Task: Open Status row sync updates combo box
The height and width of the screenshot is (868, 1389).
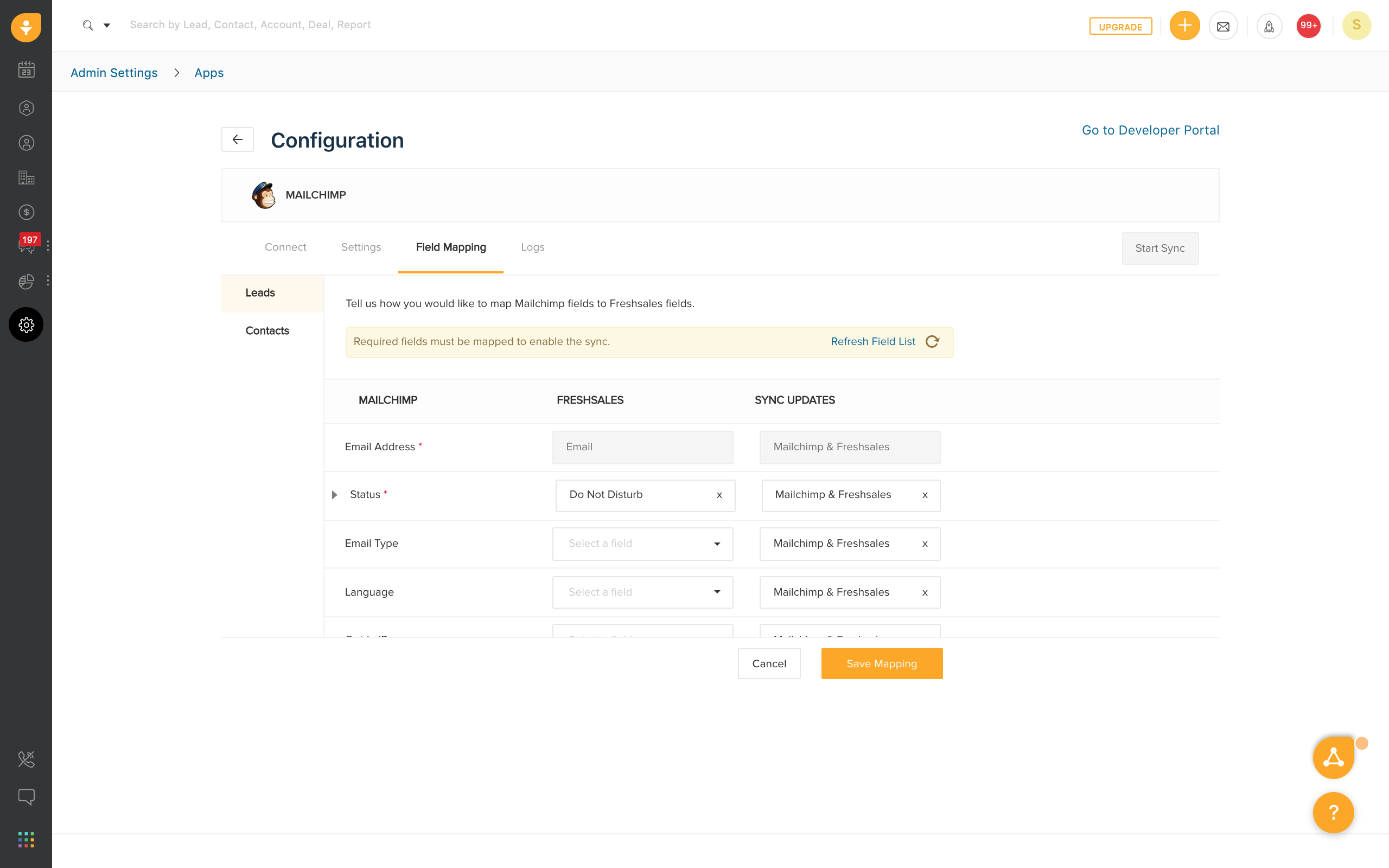Action: point(851,495)
